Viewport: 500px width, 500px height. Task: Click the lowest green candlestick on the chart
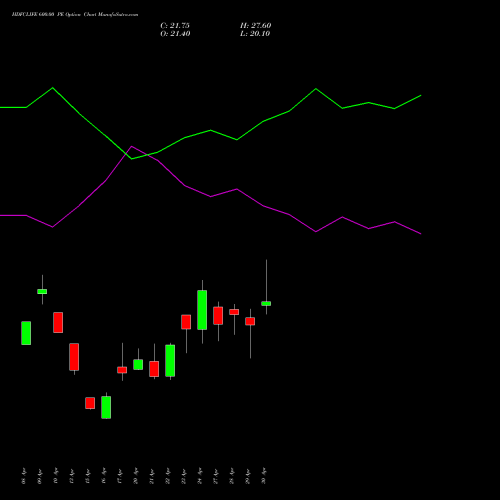106,407
